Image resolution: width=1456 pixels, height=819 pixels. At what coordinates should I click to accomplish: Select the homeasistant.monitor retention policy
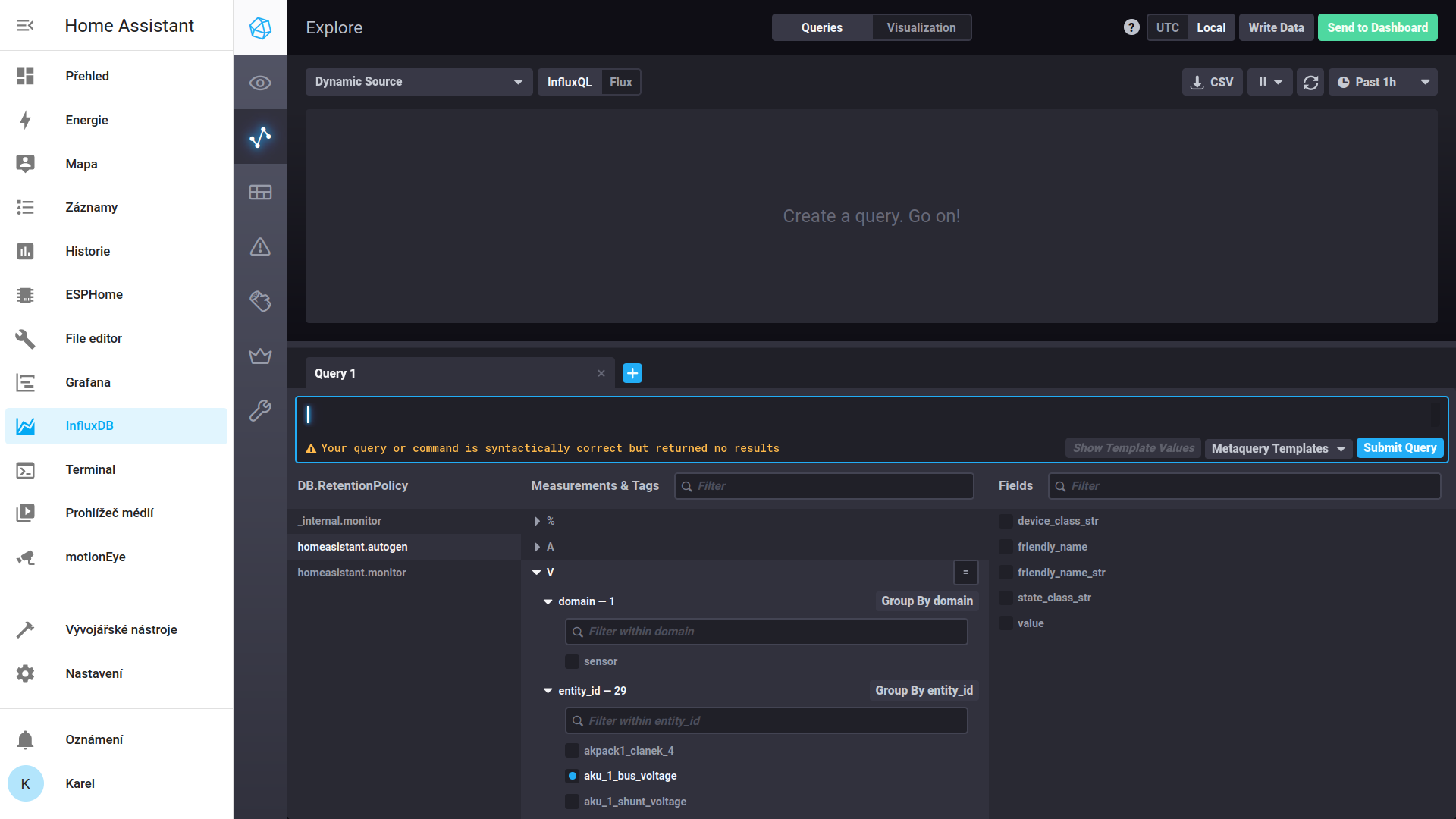[x=403, y=573]
